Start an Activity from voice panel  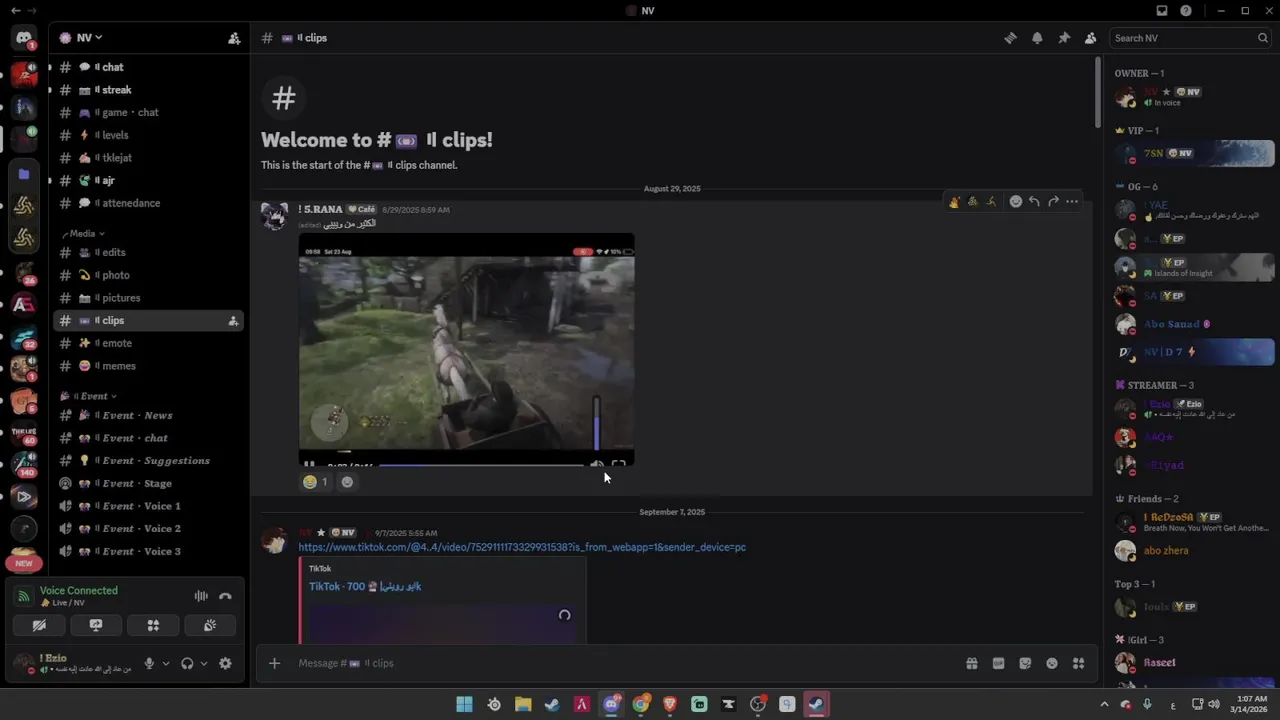[153, 625]
